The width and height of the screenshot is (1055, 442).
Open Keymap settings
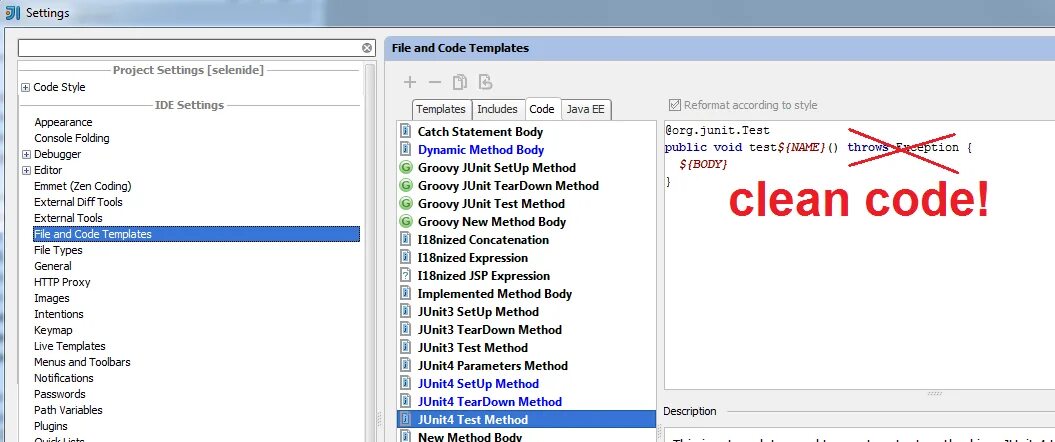tap(53, 330)
